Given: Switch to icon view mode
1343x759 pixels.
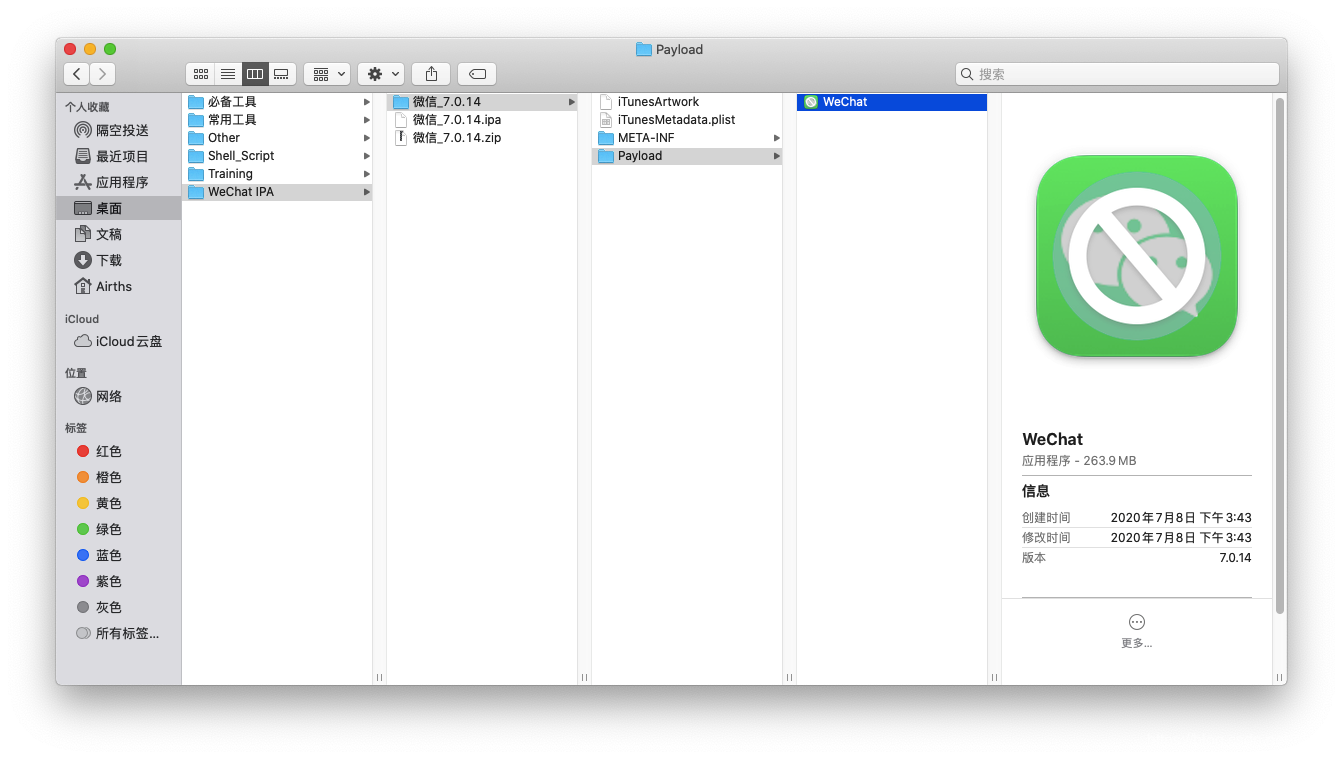Looking at the screenshot, I should [200, 74].
